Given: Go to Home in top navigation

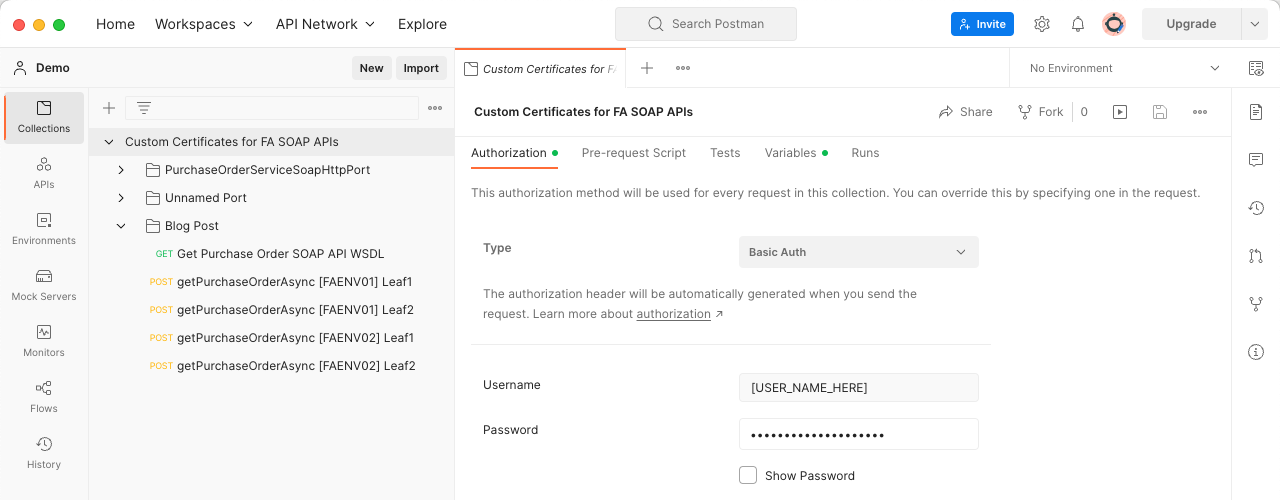Looking at the screenshot, I should point(115,24).
